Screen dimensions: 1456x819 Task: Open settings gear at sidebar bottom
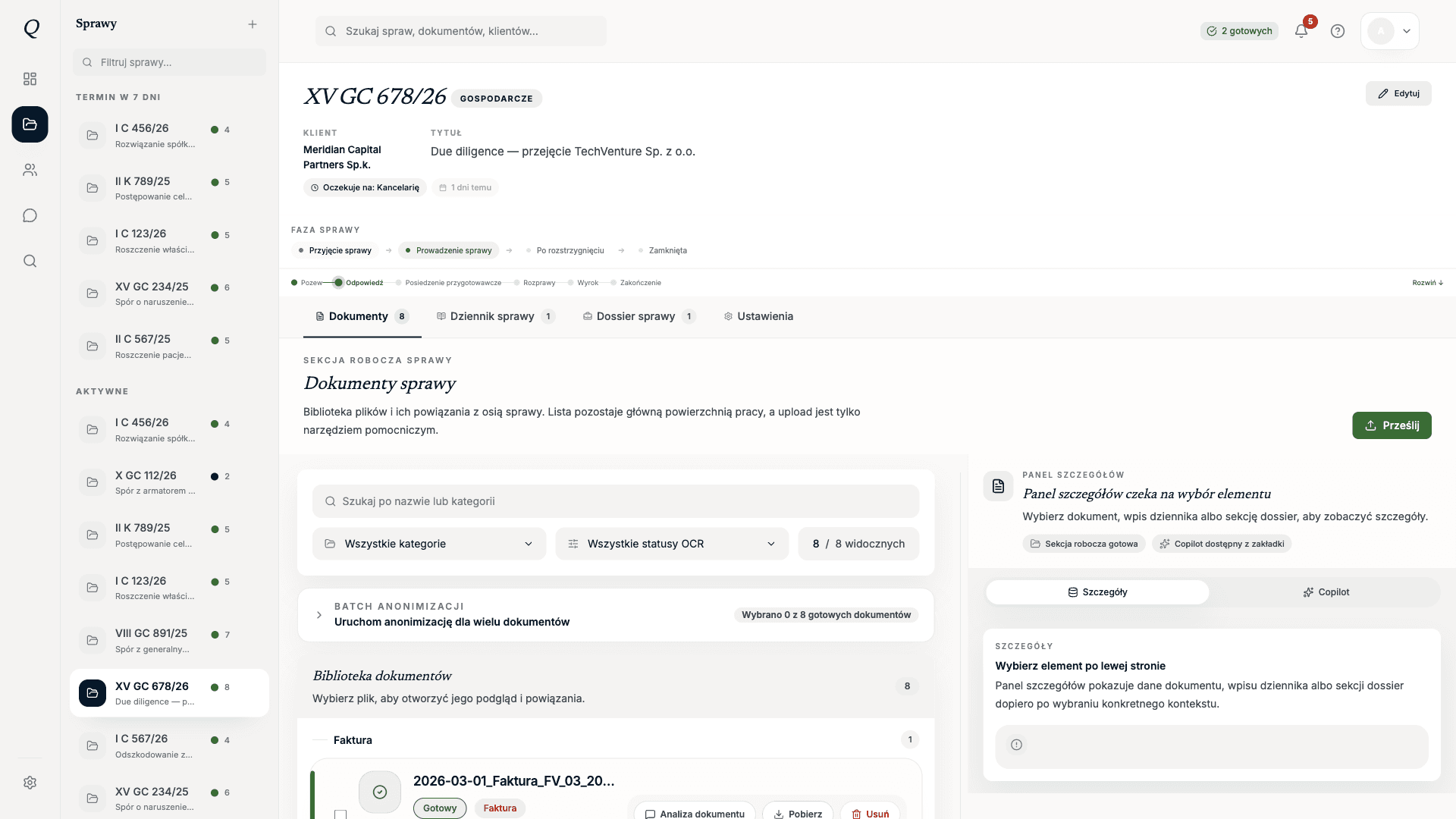pyautogui.click(x=30, y=783)
